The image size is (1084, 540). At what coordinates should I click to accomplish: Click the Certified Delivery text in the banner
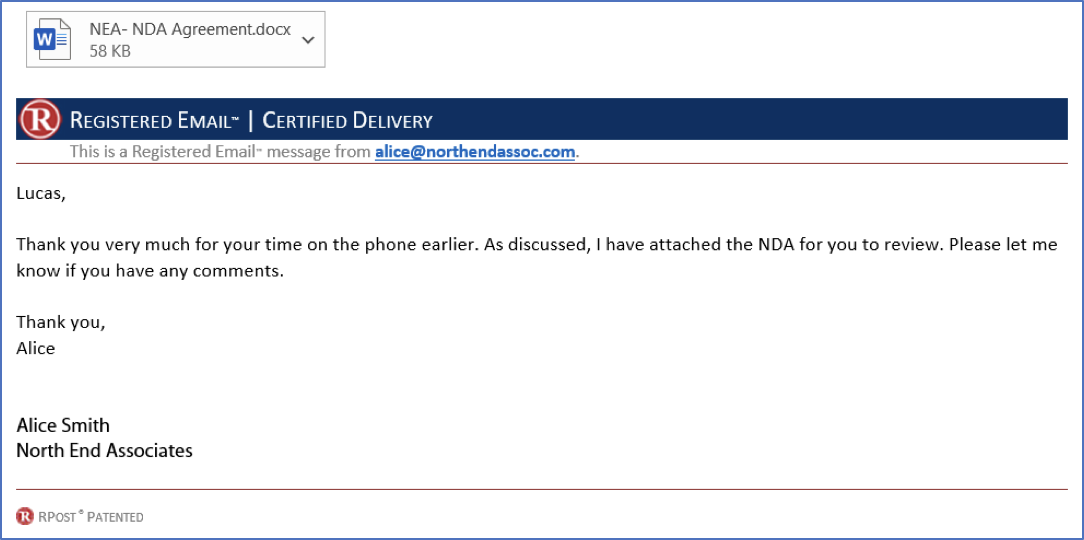pyautogui.click(x=348, y=121)
